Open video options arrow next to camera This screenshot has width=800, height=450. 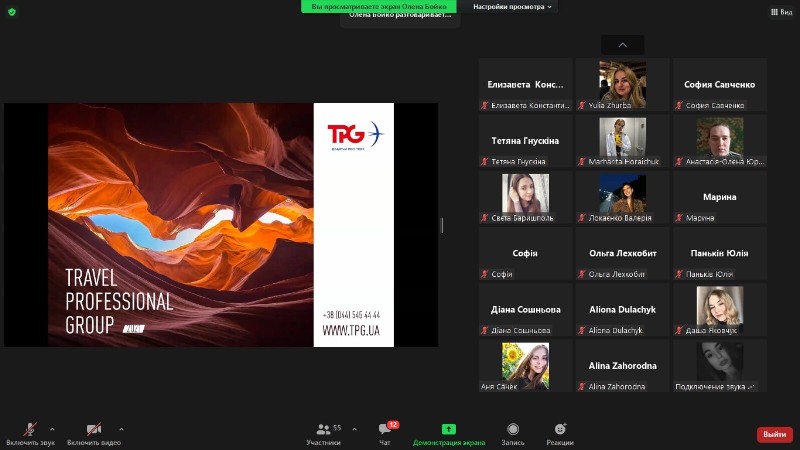pyautogui.click(x=121, y=430)
